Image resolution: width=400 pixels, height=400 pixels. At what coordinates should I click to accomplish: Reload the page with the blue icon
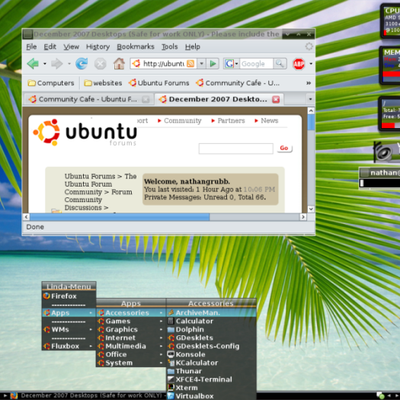81,63
